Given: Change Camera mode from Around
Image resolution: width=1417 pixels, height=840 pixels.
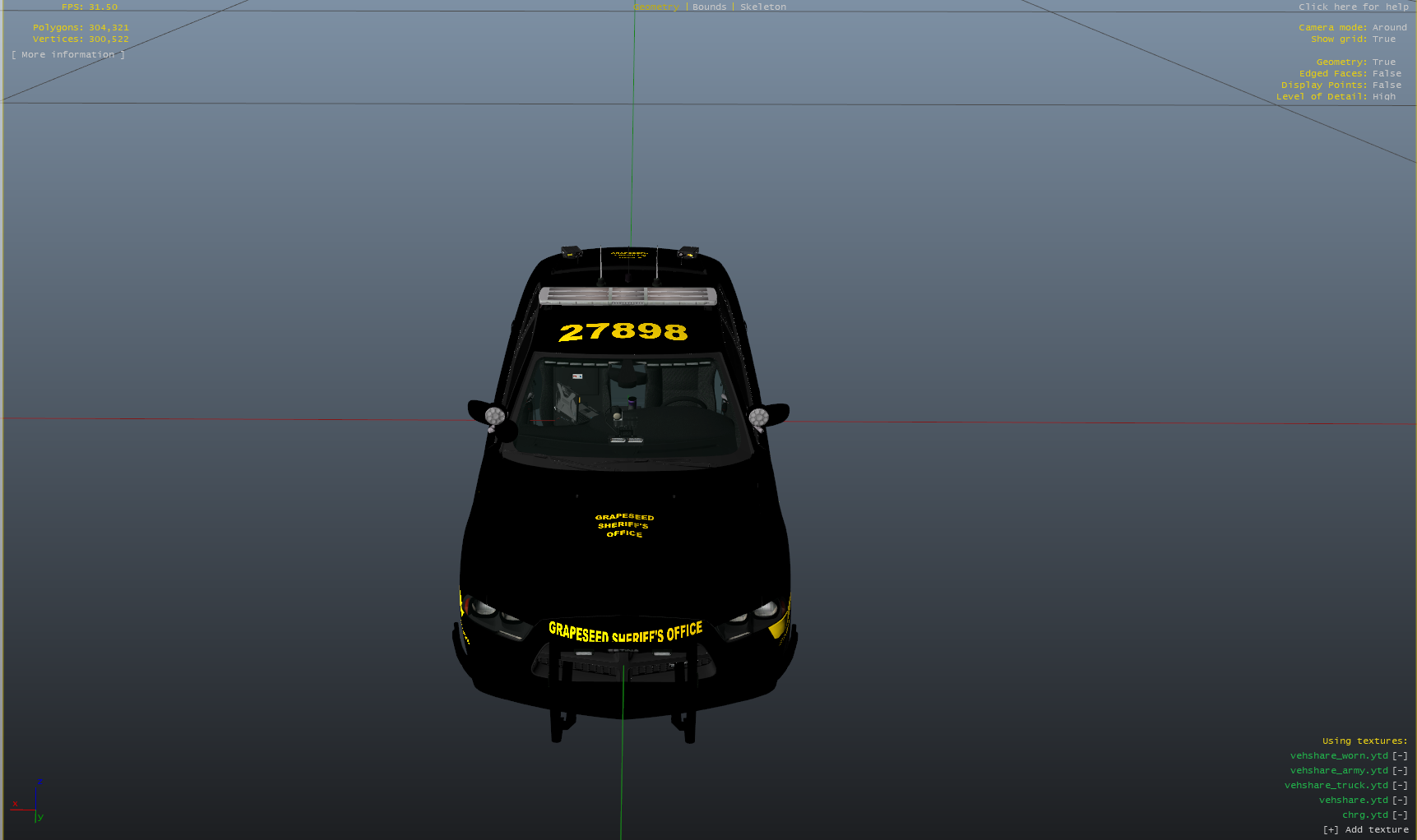Looking at the screenshot, I should click(1389, 28).
